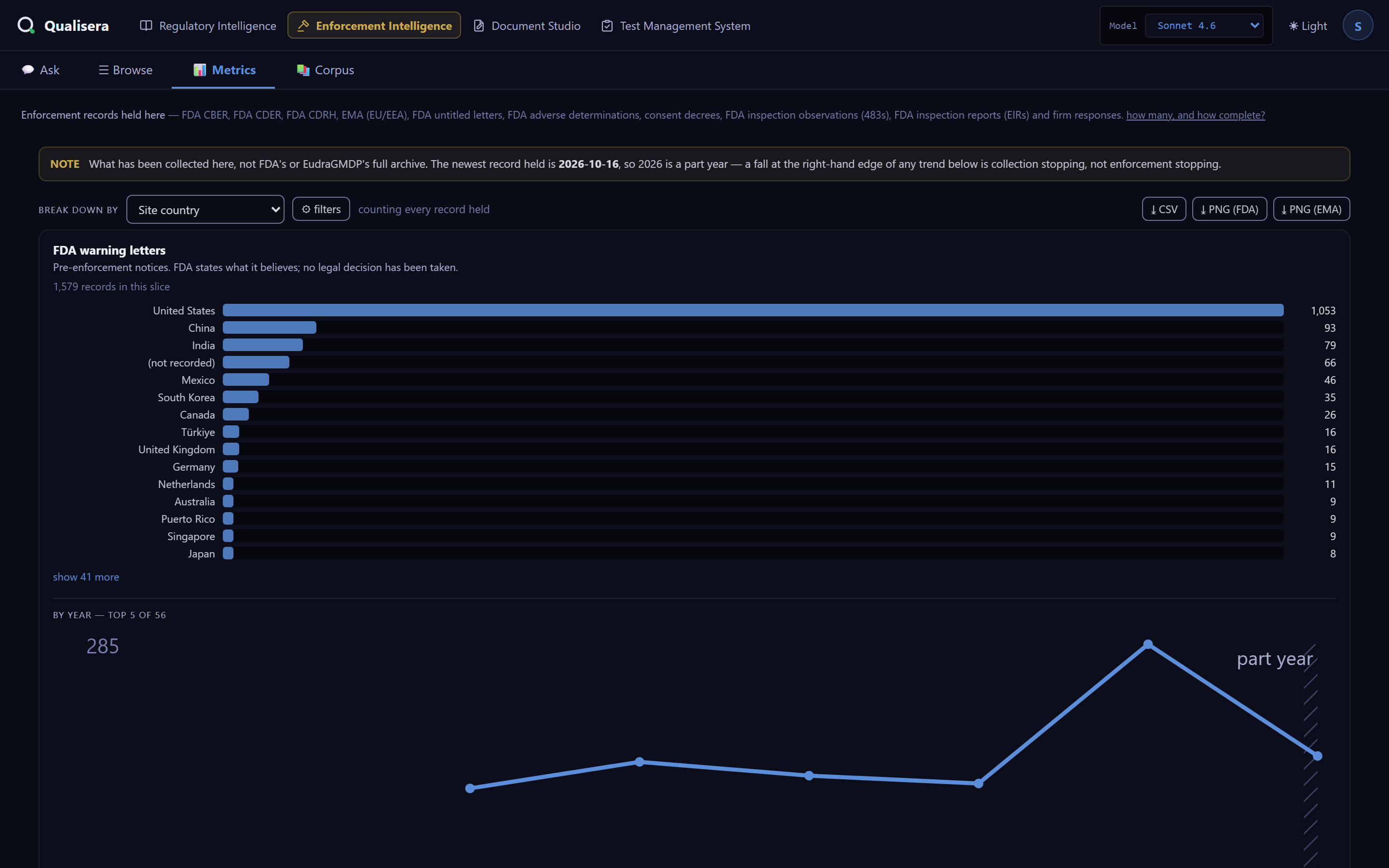Select the Metrics tab

(x=224, y=70)
